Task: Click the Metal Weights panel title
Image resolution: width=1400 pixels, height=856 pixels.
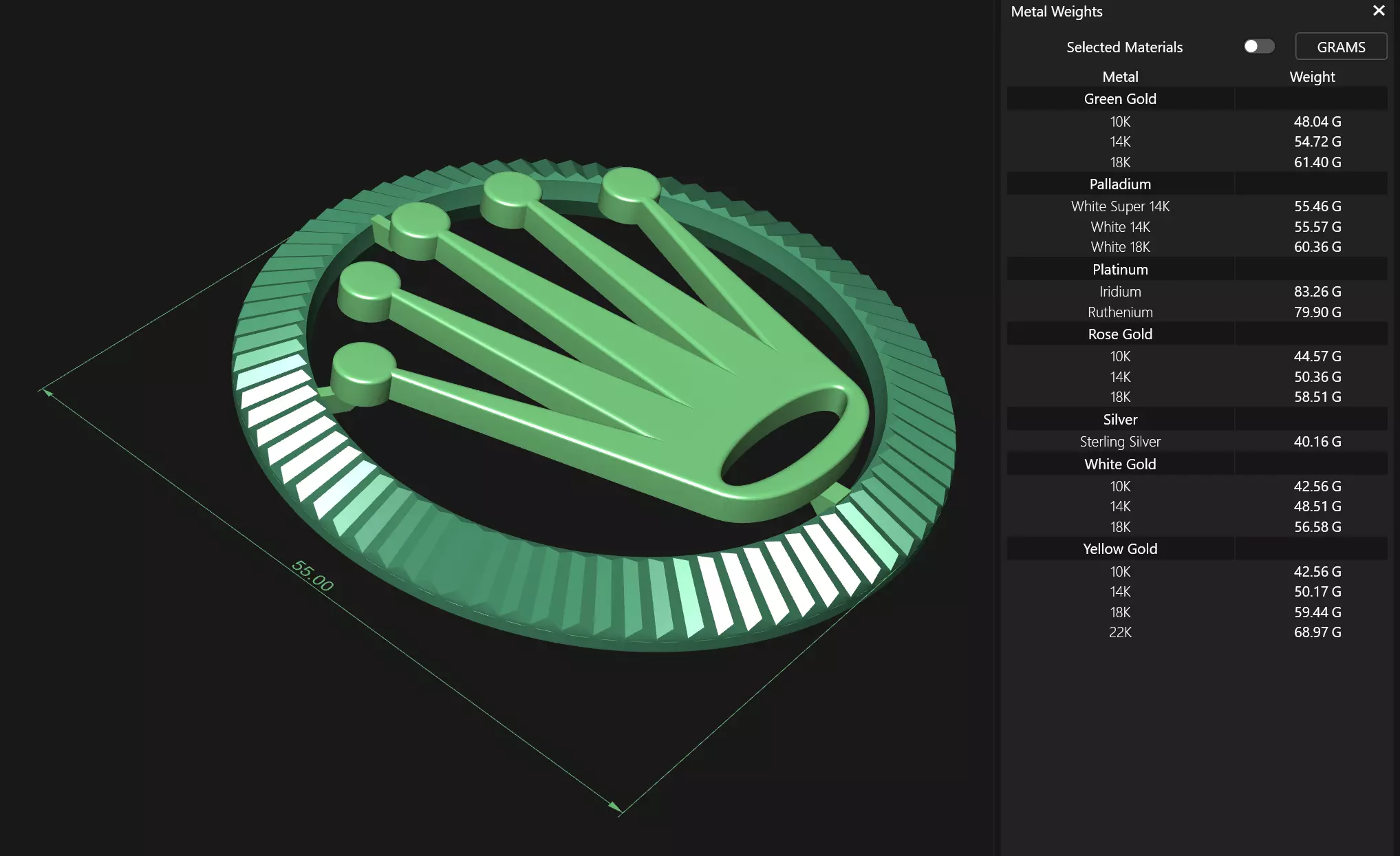Action: coord(1057,12)
